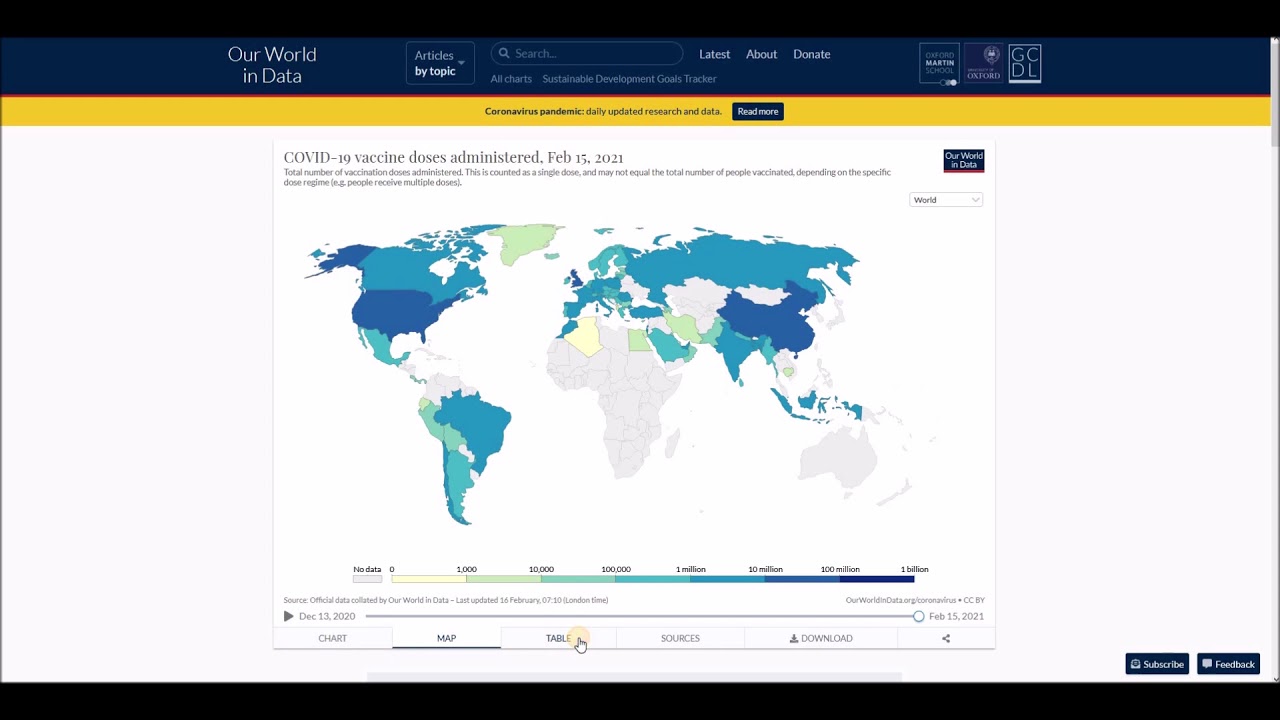The height and width of the screenshot is (720, 1280).
Task: Switch to the Table tab
Action: pyautogui.click(x=558, y=638)
